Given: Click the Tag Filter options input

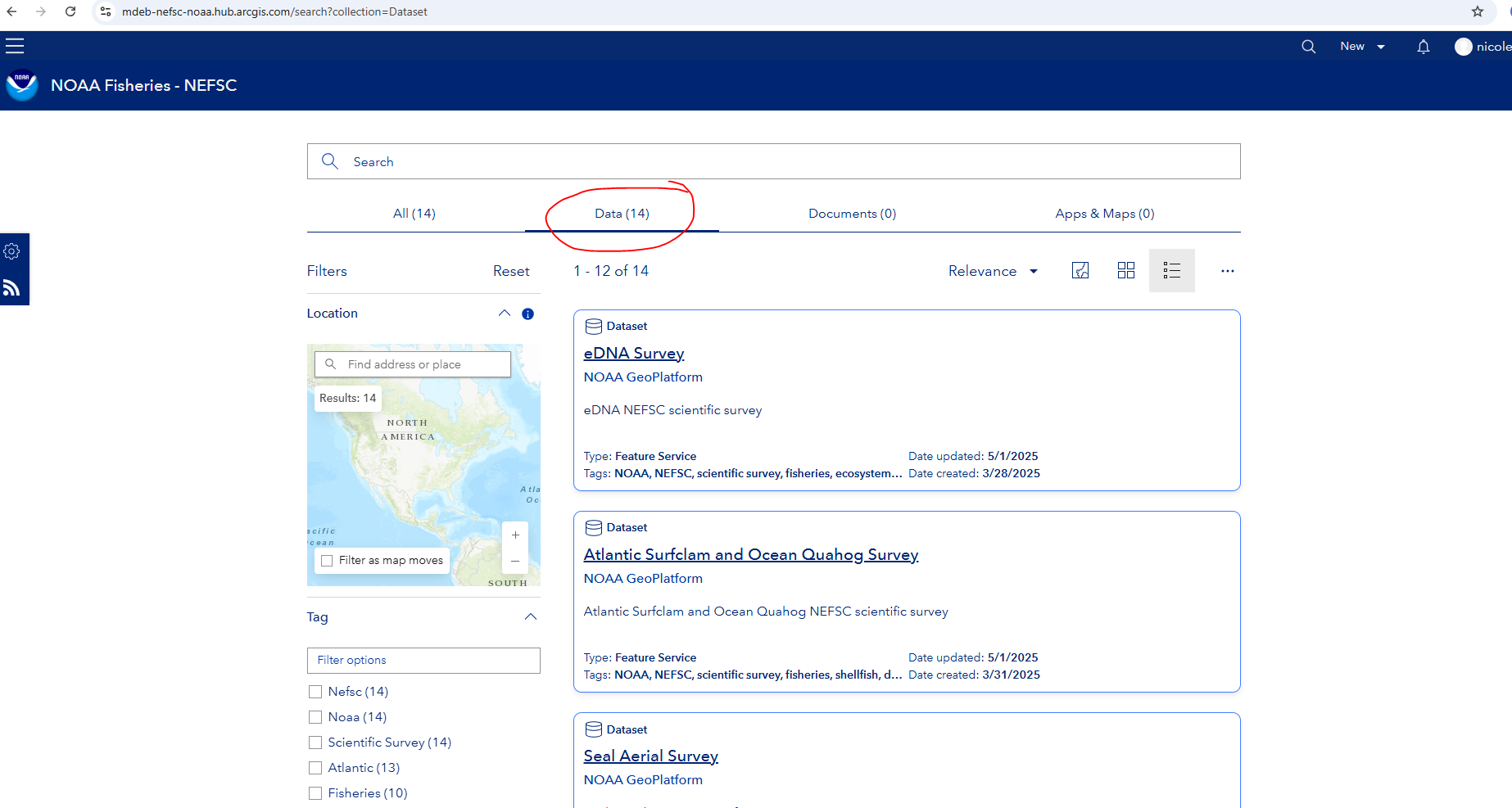Looking at the screenshot, I should tap(423, 661).
